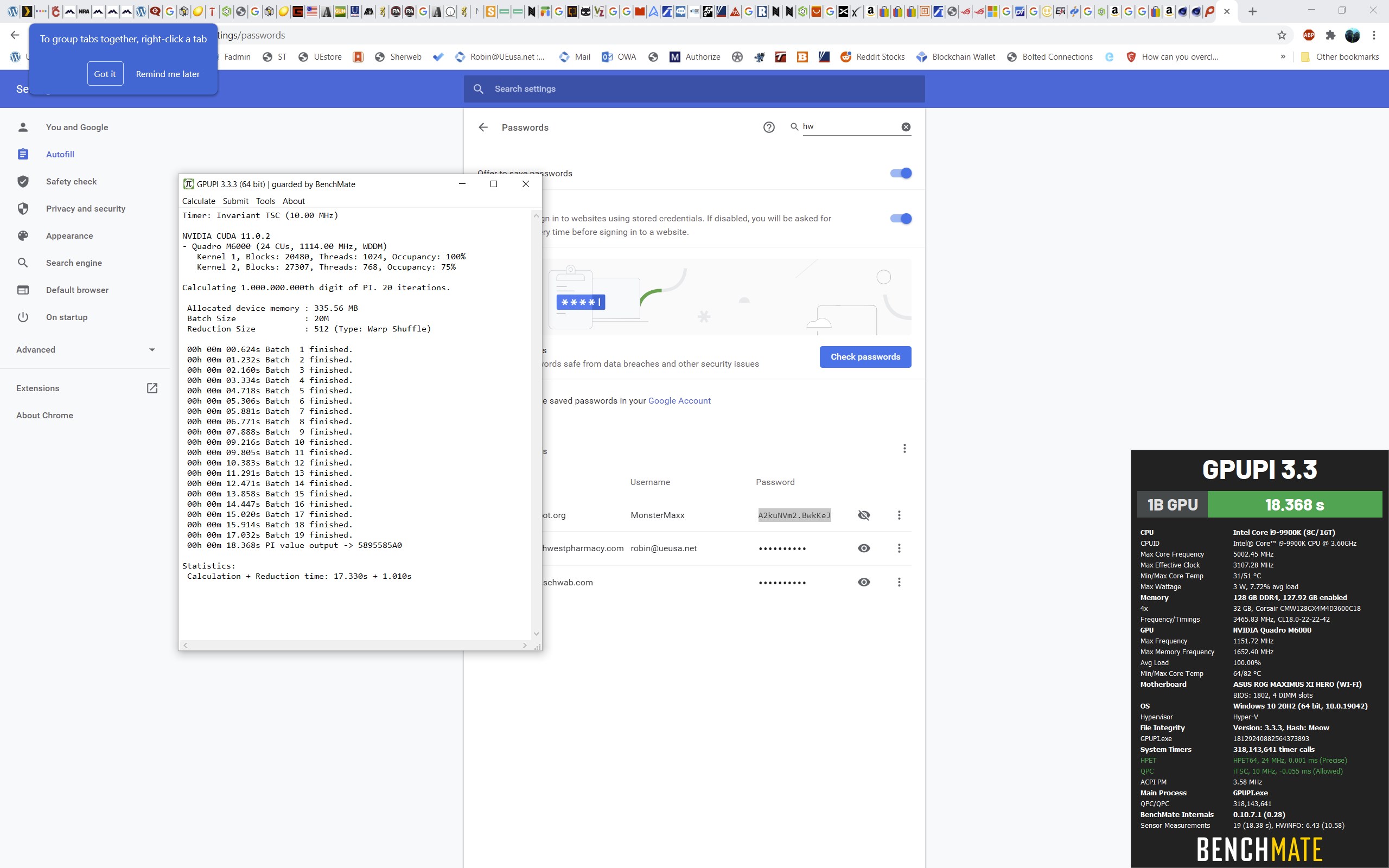Open the Extensions puzzle-piece menu

[x=1330, y=35]
